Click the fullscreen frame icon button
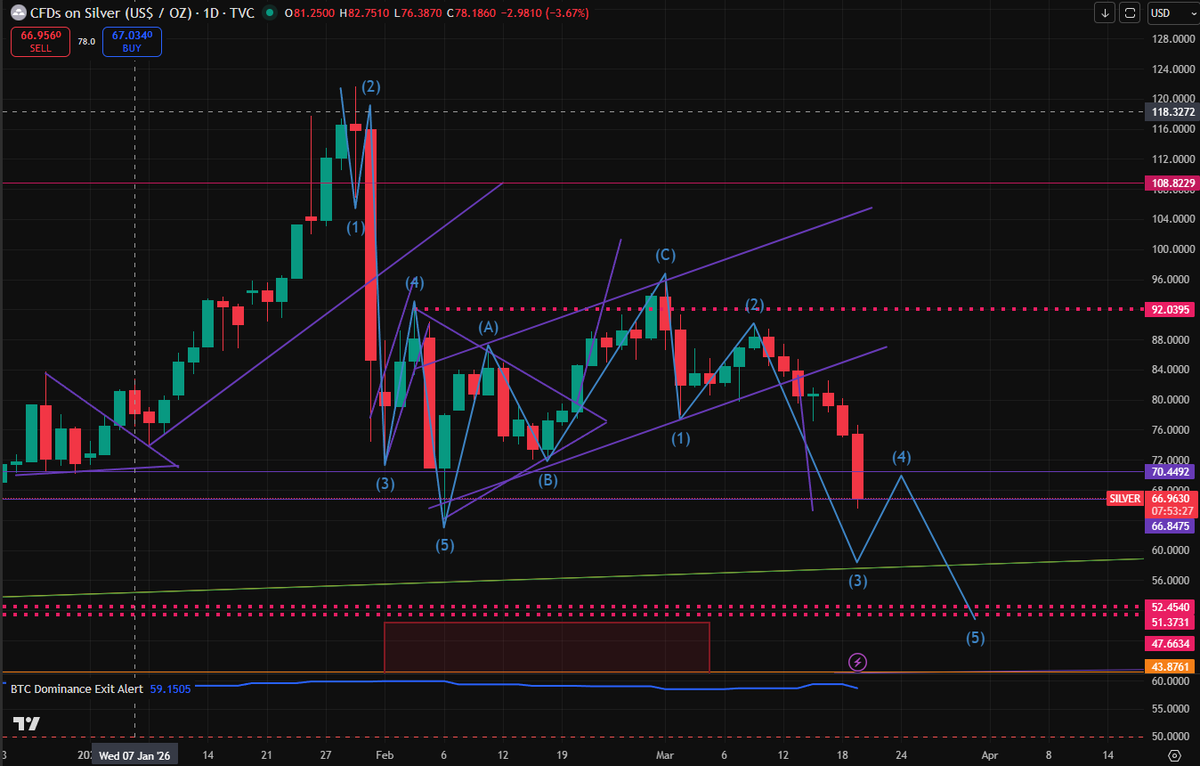 pyautogui.click(x=1130, y=13)
